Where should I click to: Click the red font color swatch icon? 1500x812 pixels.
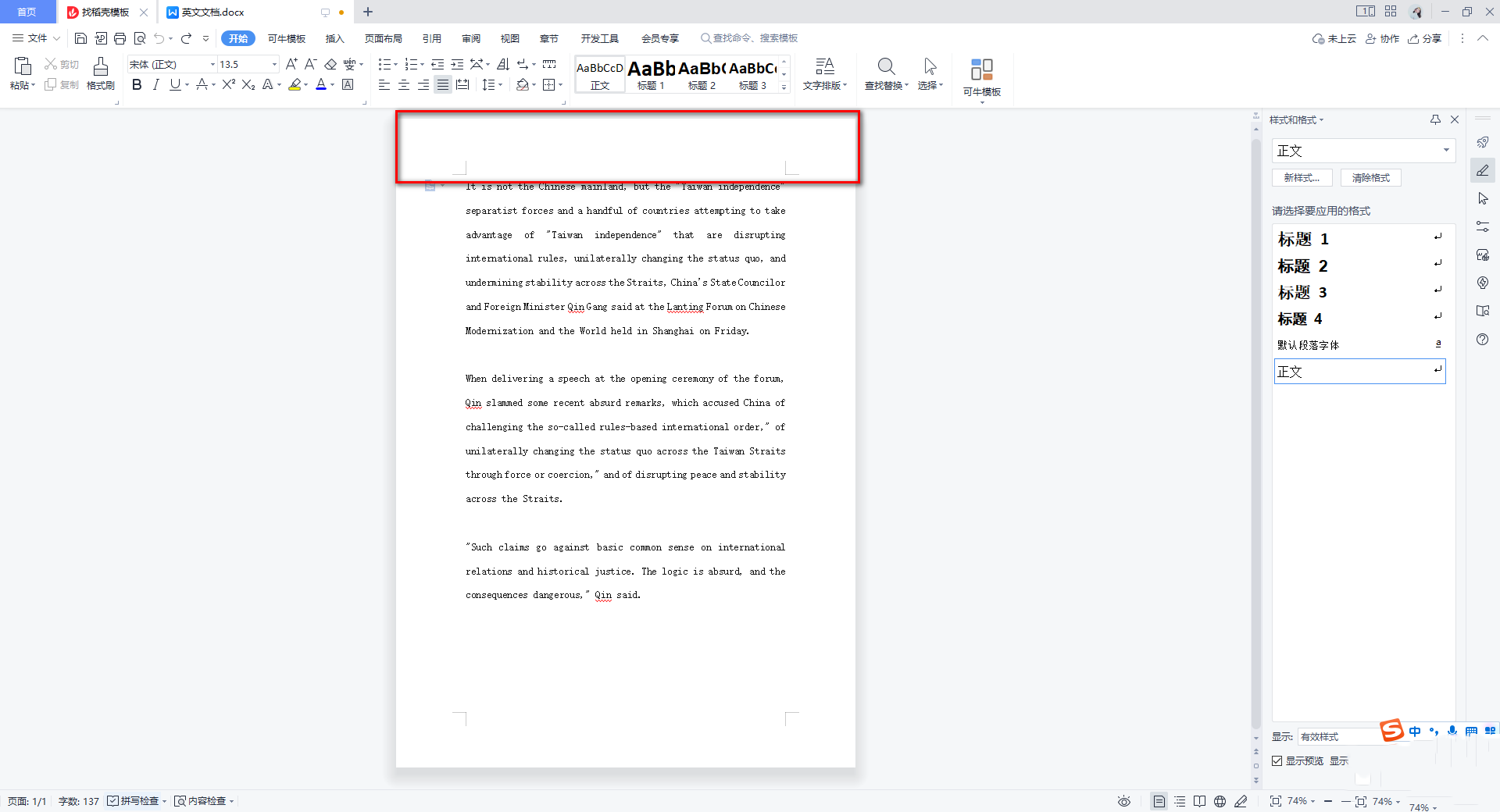pyautogui.click(x=320, y=84)
